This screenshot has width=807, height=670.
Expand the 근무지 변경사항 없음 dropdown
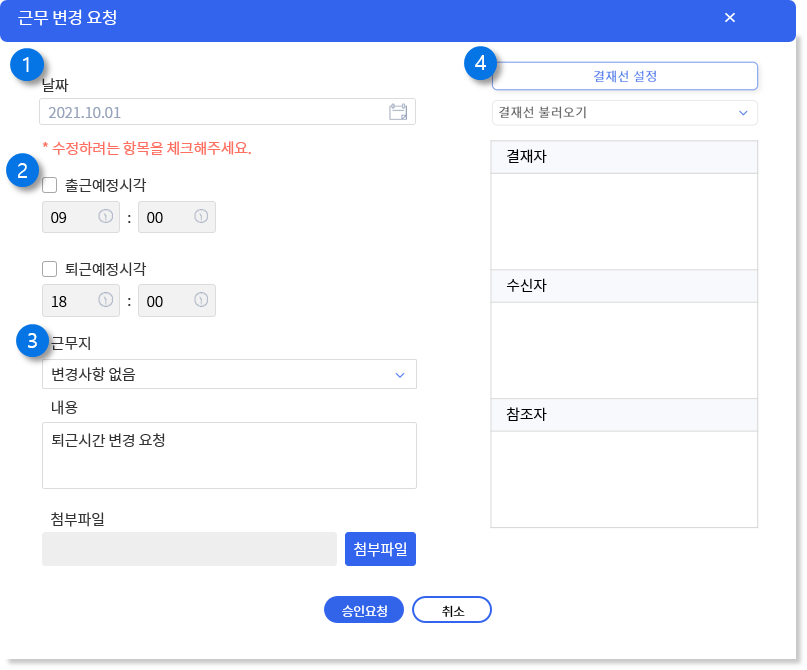click(230, 374)
